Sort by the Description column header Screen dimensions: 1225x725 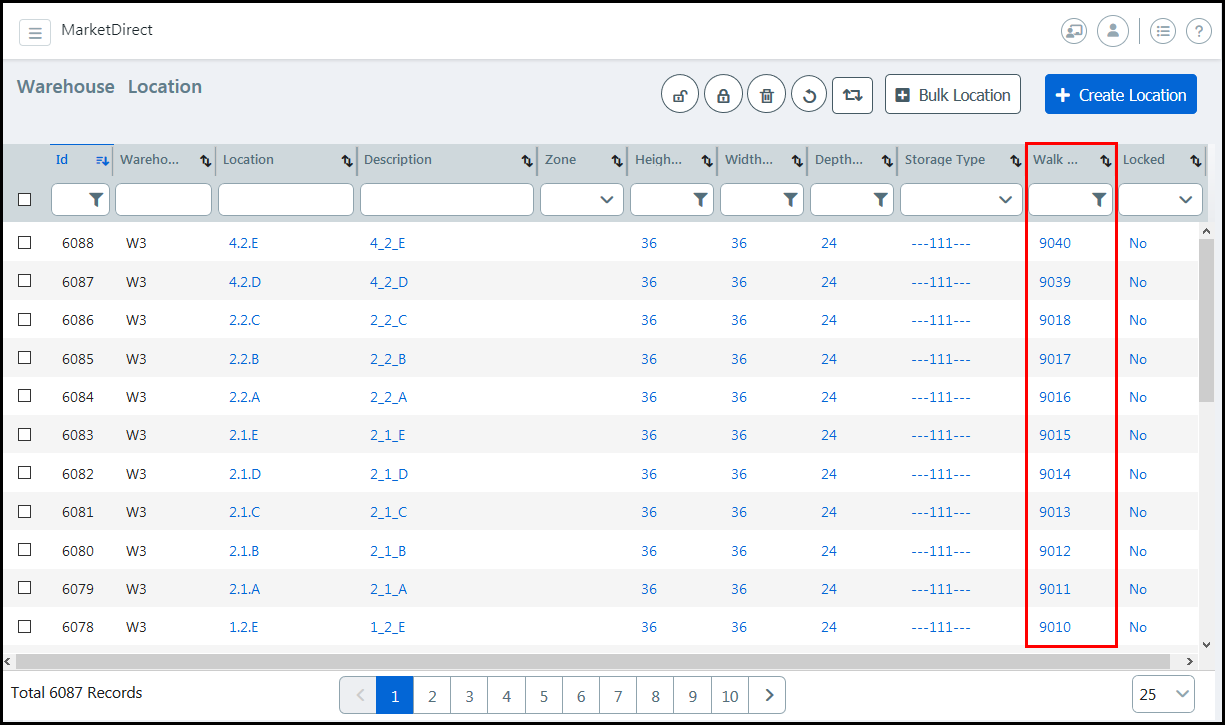pos(398,160)
